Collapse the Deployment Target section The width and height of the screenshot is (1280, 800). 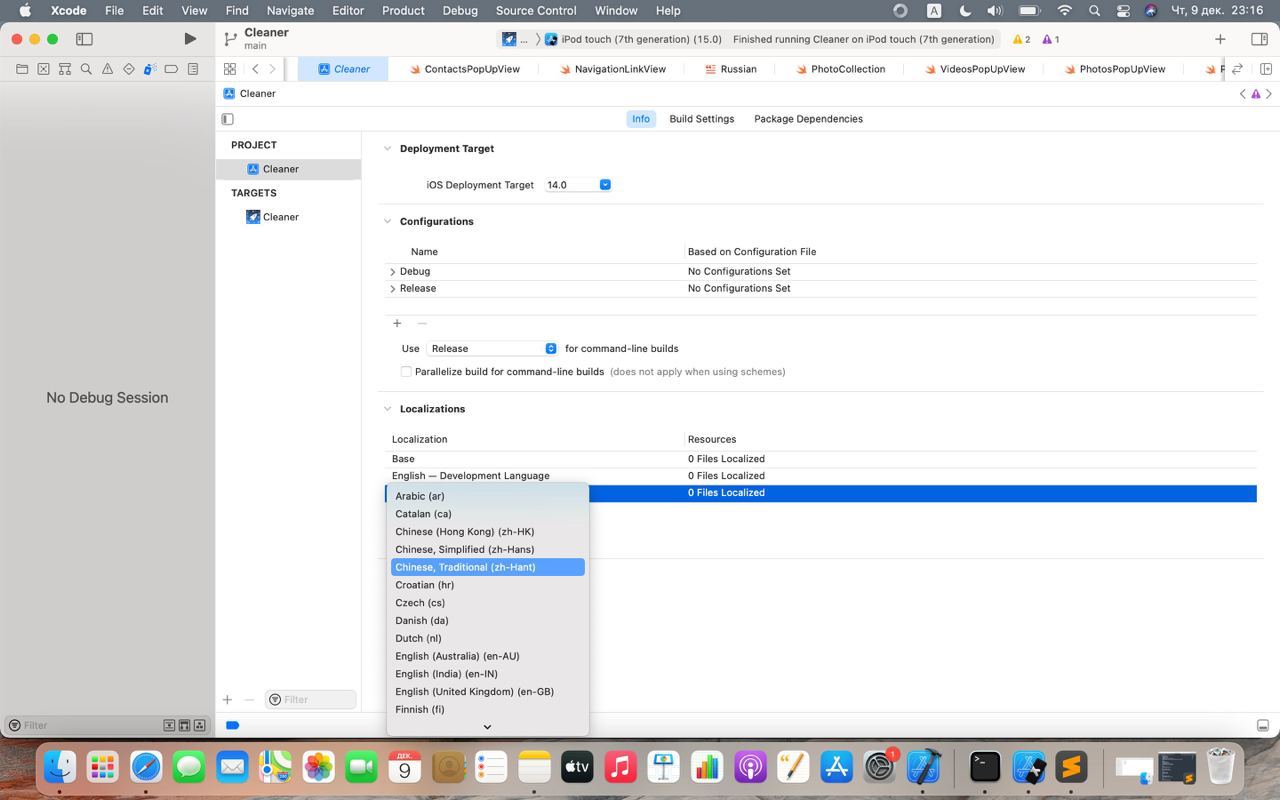[x=387, y=149]
